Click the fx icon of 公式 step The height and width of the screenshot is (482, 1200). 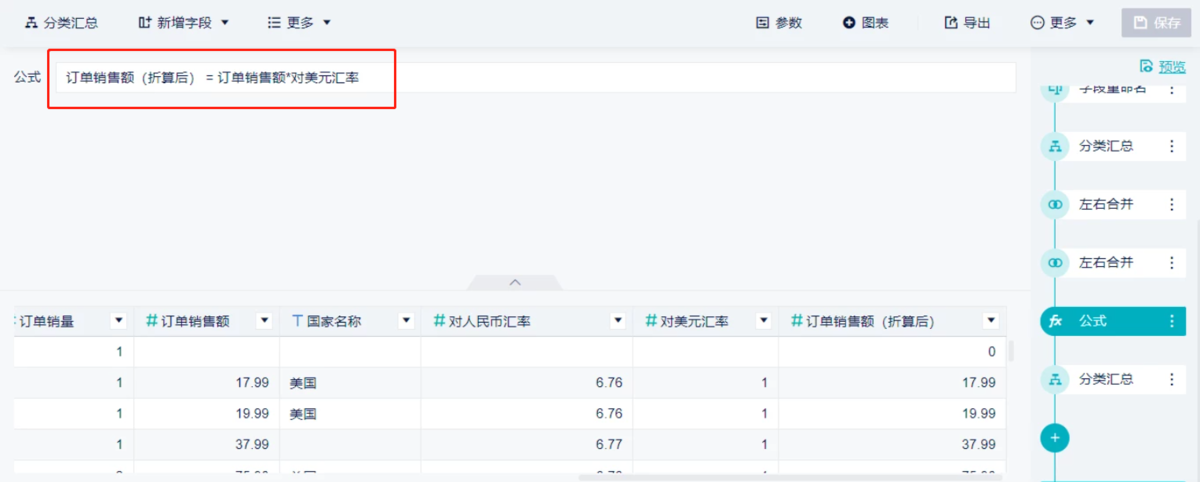click(1055, 321)
